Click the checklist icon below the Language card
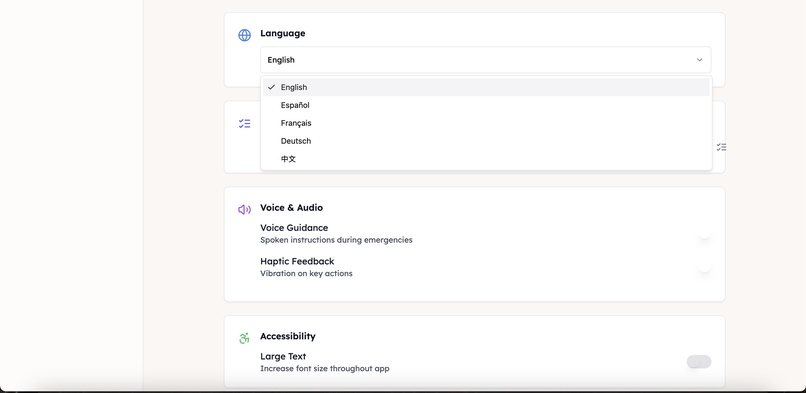Viewport: 806px width, 393px height. 244,124
